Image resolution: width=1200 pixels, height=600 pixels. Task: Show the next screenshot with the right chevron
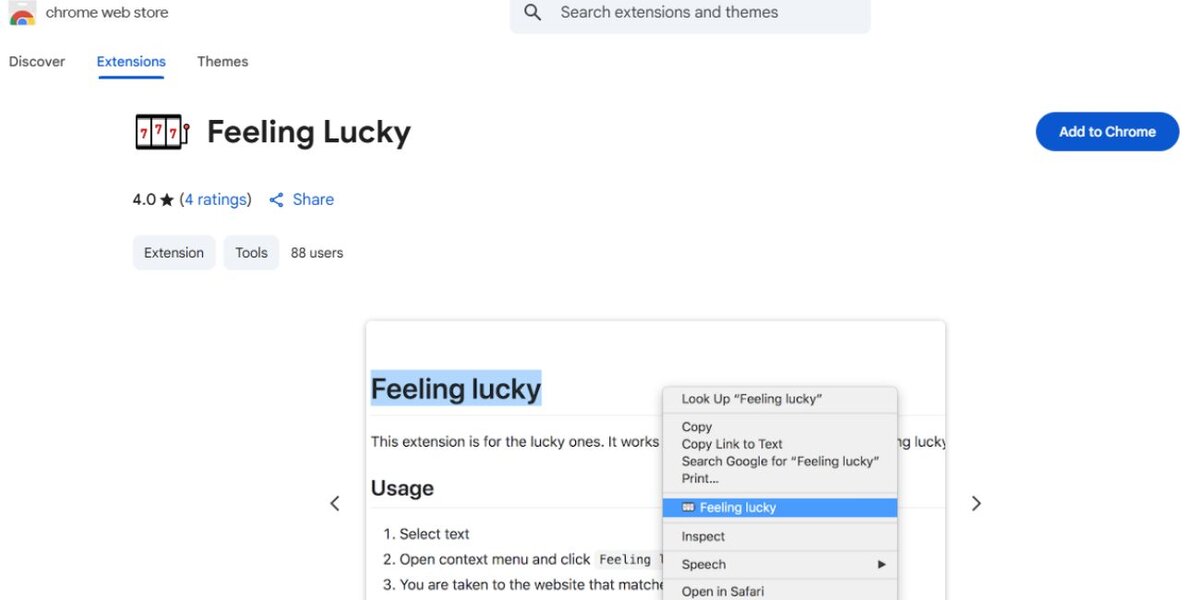tap(976, 503)
